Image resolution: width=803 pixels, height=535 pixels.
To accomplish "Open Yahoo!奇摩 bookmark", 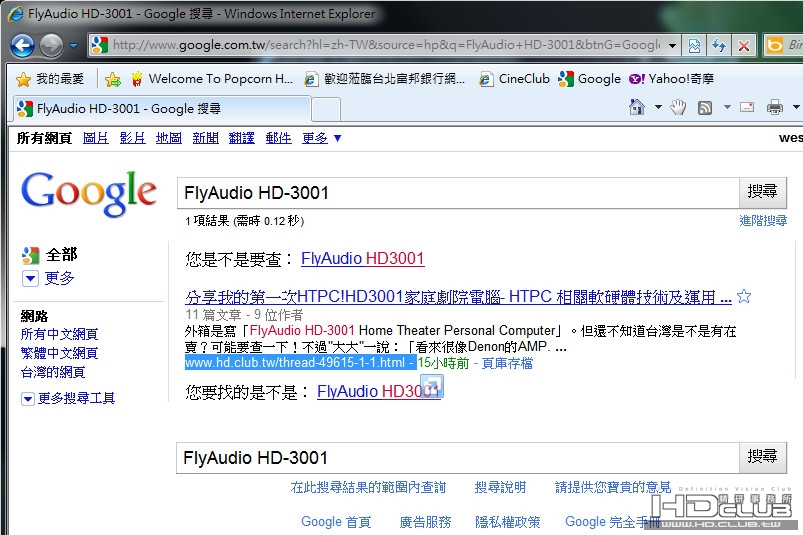I will click(x=671, y=79).
